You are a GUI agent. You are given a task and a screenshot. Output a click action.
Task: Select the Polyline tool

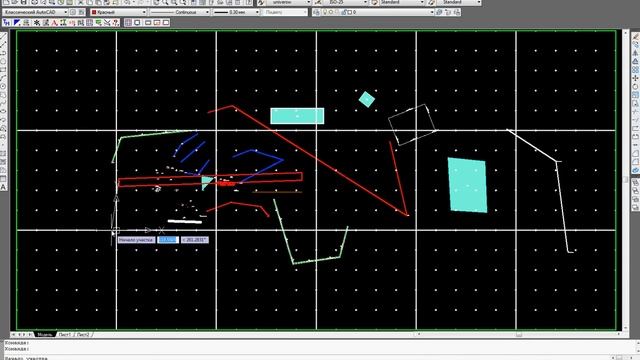point(3,53)
